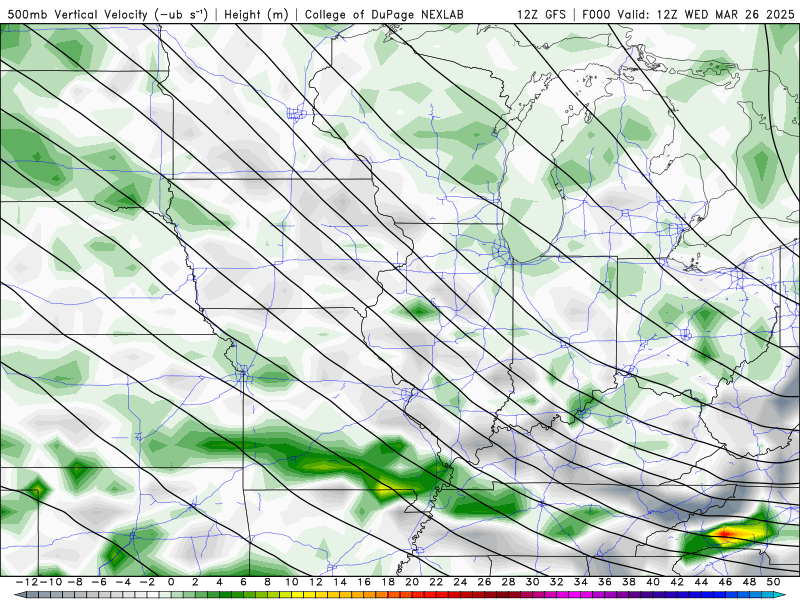Image resolution: width=800 pixels, height=600 pixels.
Task: Click the 14 value on the color scale
Action: 340,582
